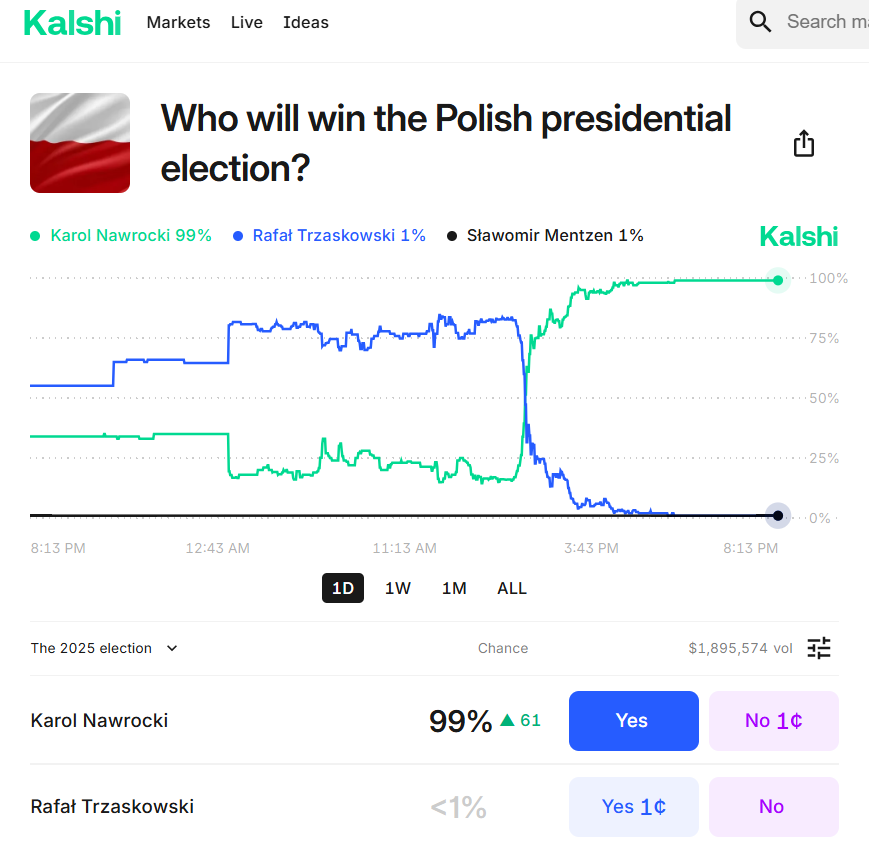Click the Polish flag market thumbnail
869x845 pixels.
click(x=80, y=143)
